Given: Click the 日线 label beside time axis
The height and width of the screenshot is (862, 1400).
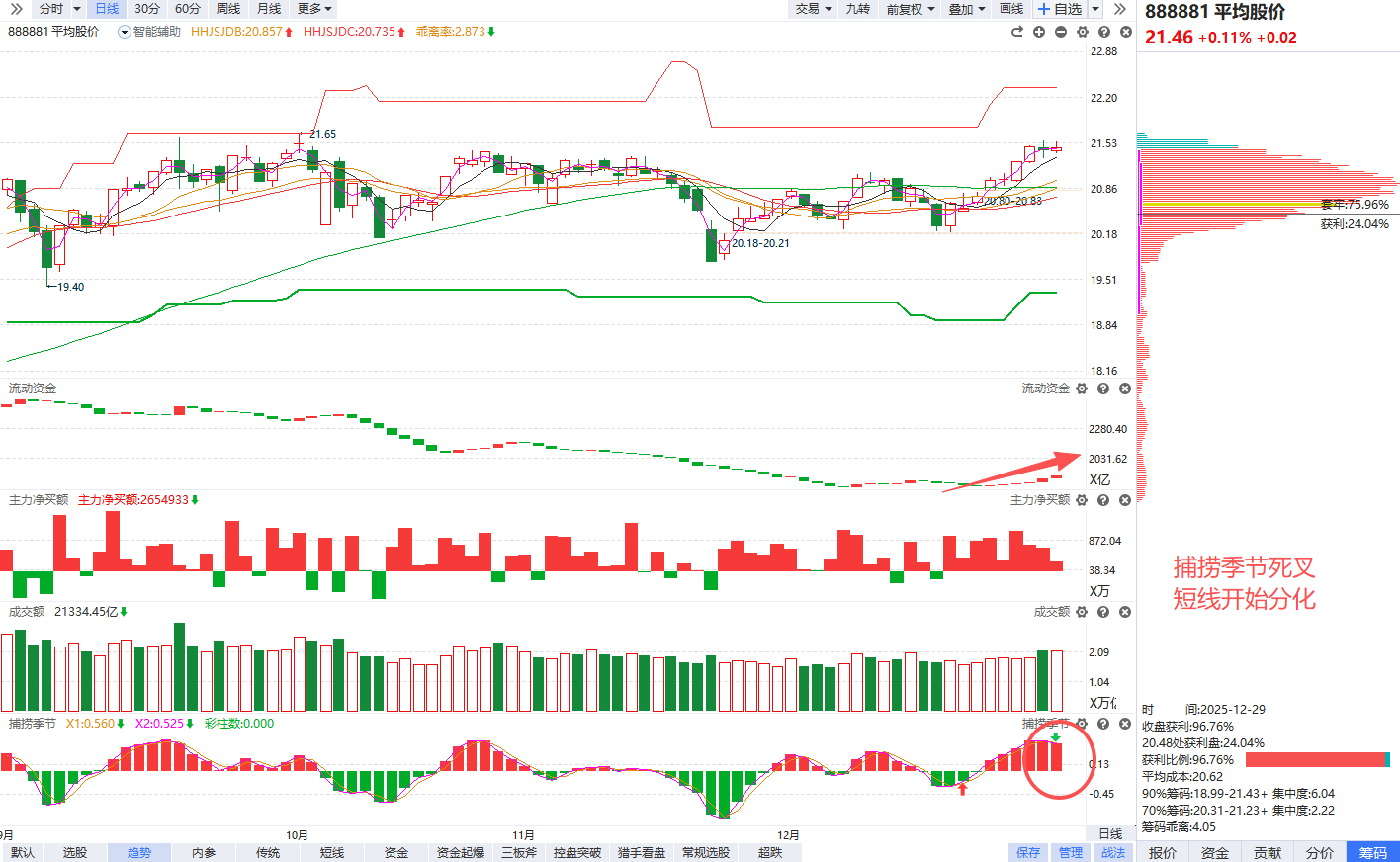Looking at the screenshot, I should click(x=1111, y=834).
